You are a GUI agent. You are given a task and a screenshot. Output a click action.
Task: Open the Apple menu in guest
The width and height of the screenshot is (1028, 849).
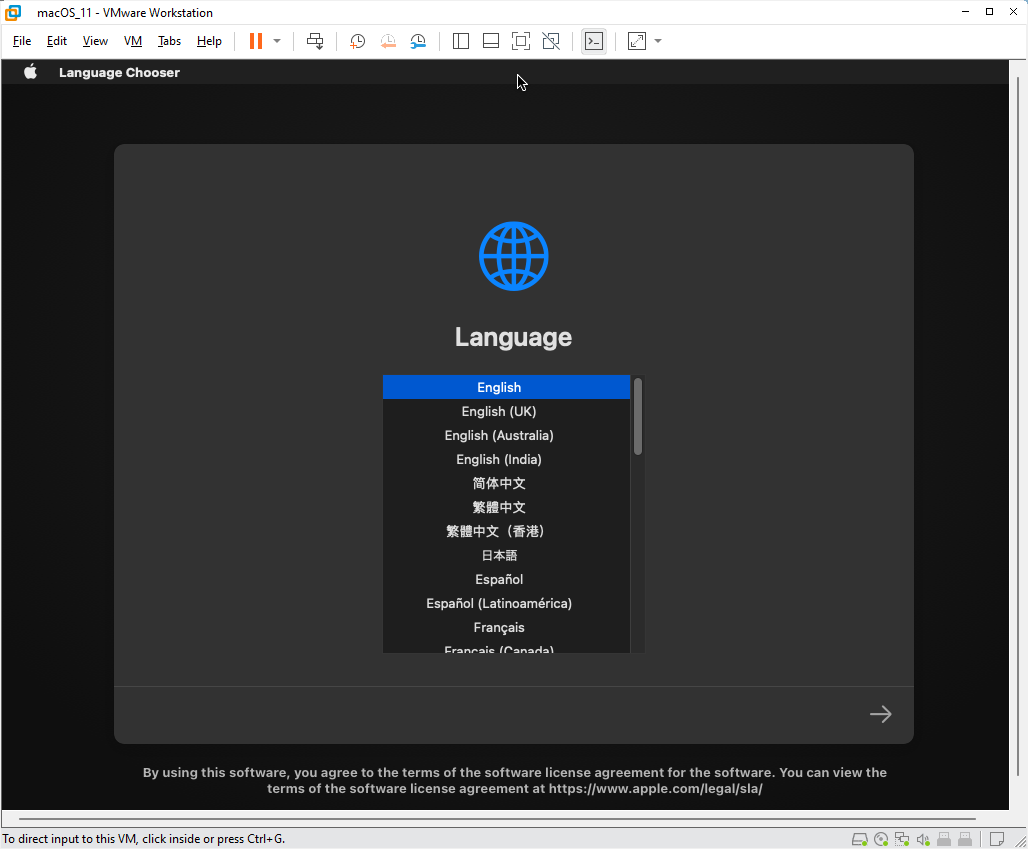pyautogui.click(x=30, y=72)
